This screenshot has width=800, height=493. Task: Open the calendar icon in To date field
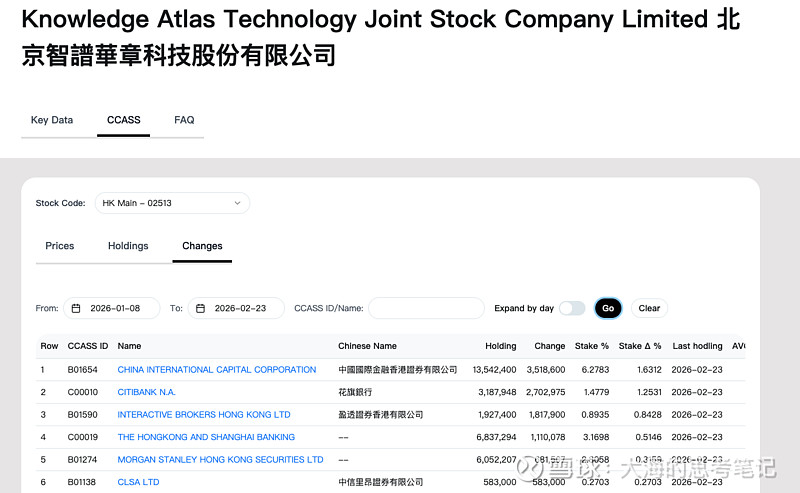coord(201,308)
